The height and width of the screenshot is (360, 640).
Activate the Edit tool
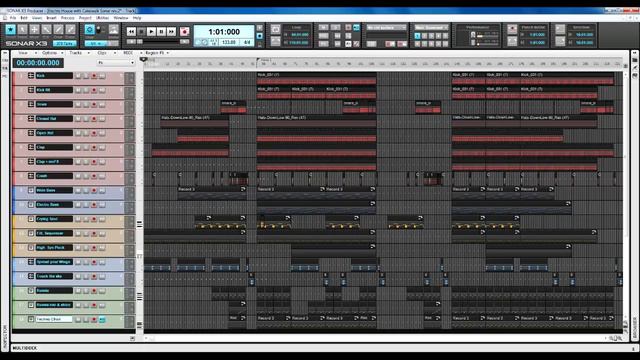pyautogui.click(x=47, y=29)
